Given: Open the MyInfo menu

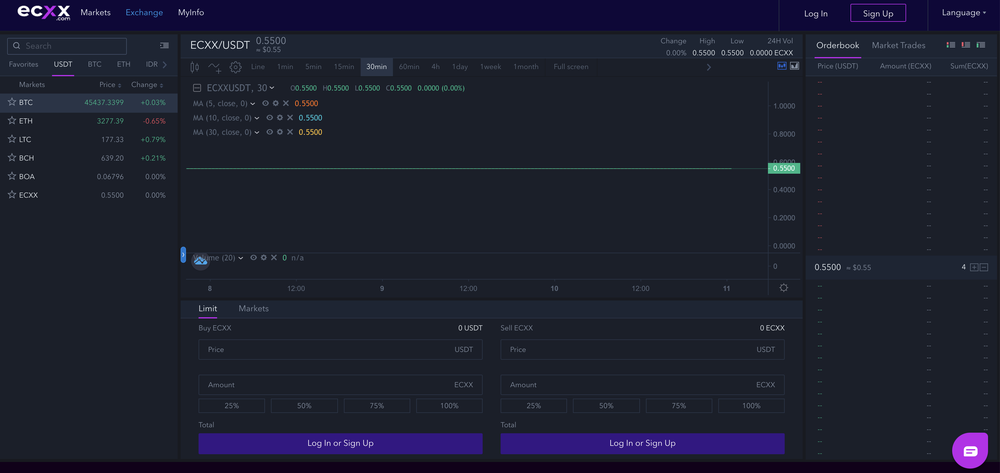Looking at the screenshot, I should (191, 13).
